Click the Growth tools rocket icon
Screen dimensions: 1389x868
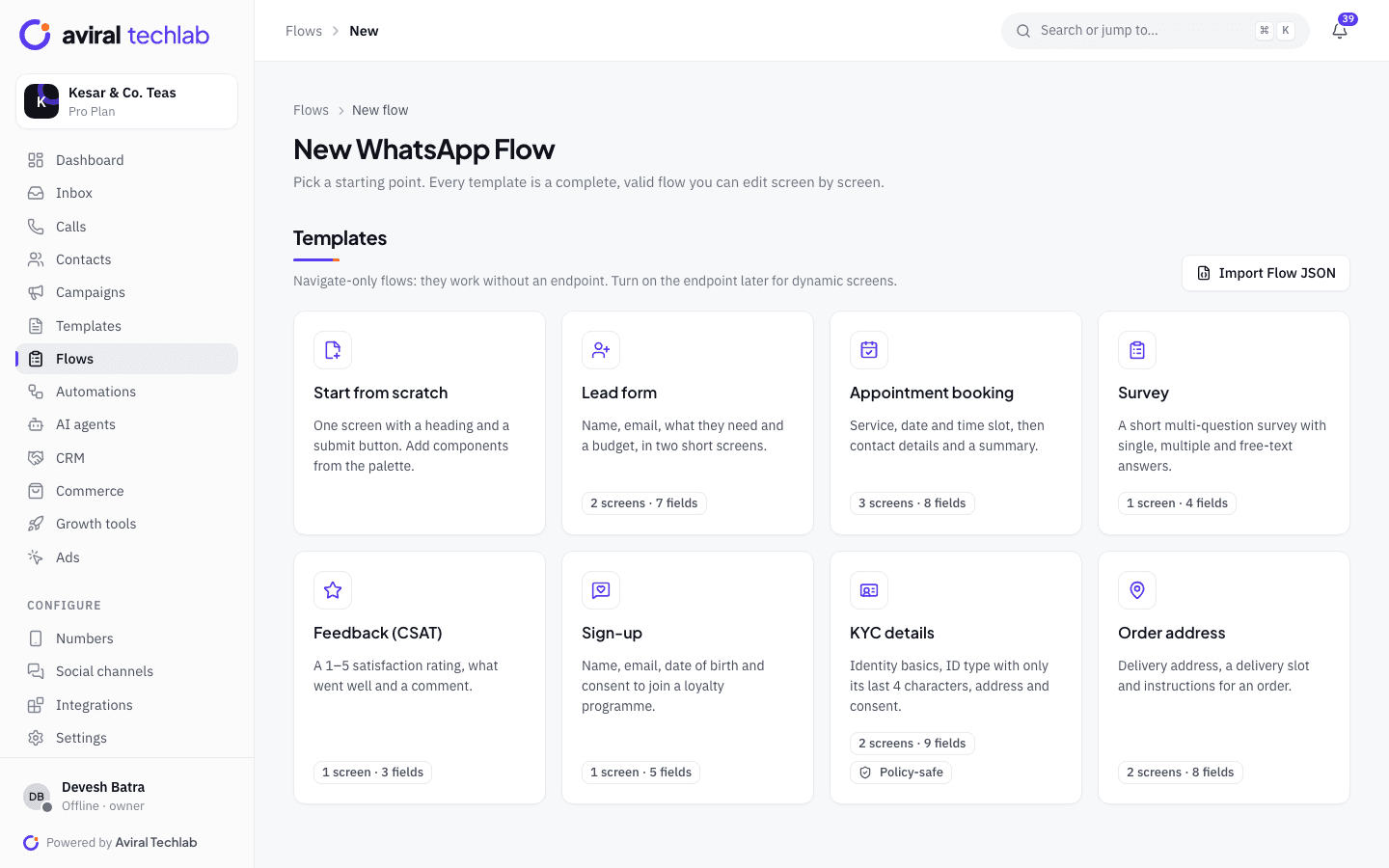(36, 524)
